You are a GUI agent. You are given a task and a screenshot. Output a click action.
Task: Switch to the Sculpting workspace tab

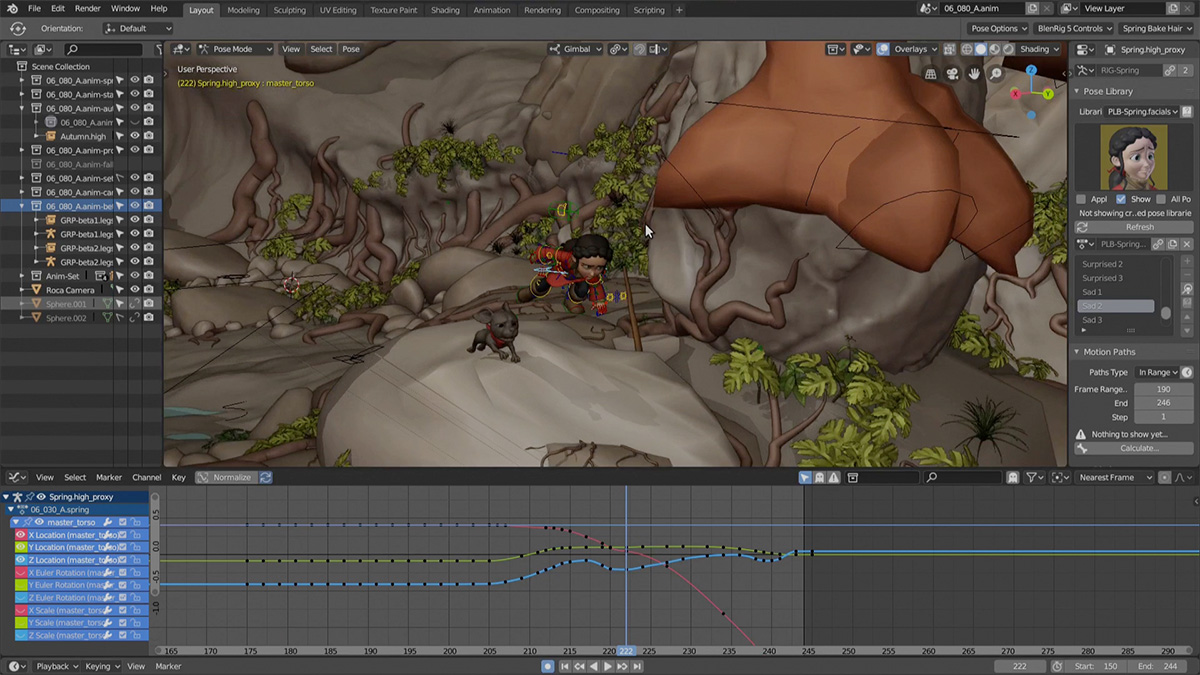pyautogui.click(x=289, y=10)
